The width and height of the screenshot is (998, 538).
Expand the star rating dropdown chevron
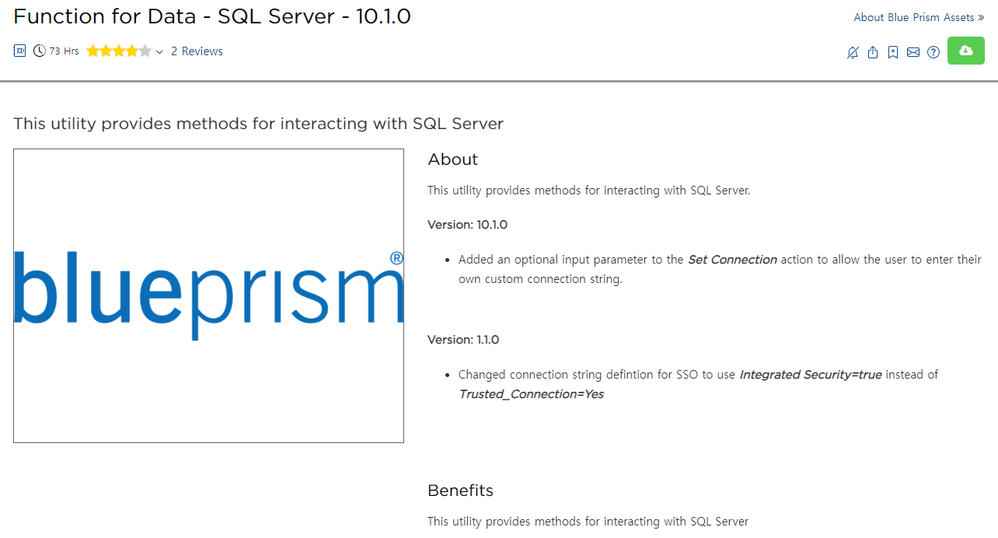tap(159, 52)
